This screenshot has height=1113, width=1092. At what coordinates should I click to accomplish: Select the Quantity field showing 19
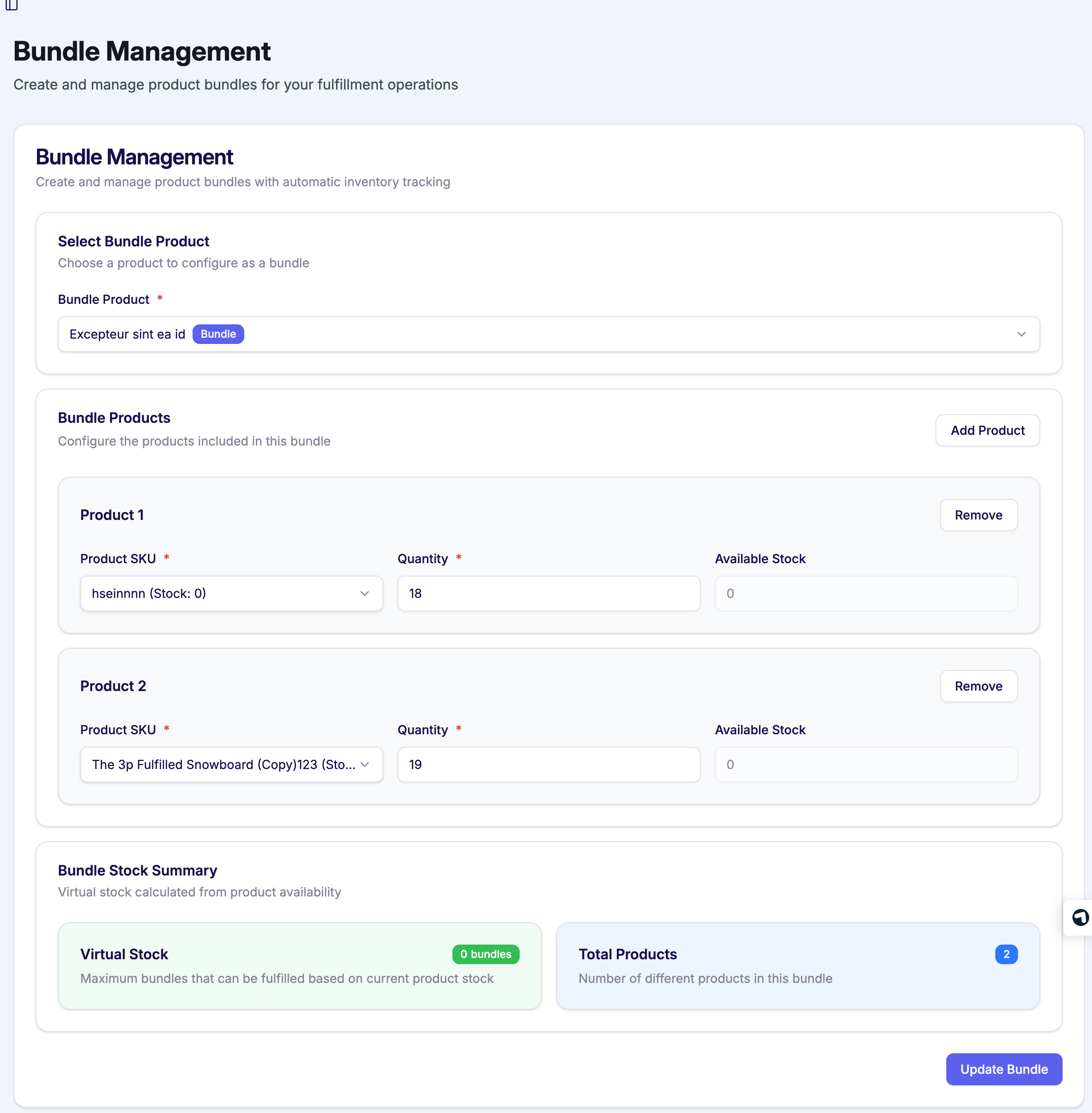coord(548,765)
